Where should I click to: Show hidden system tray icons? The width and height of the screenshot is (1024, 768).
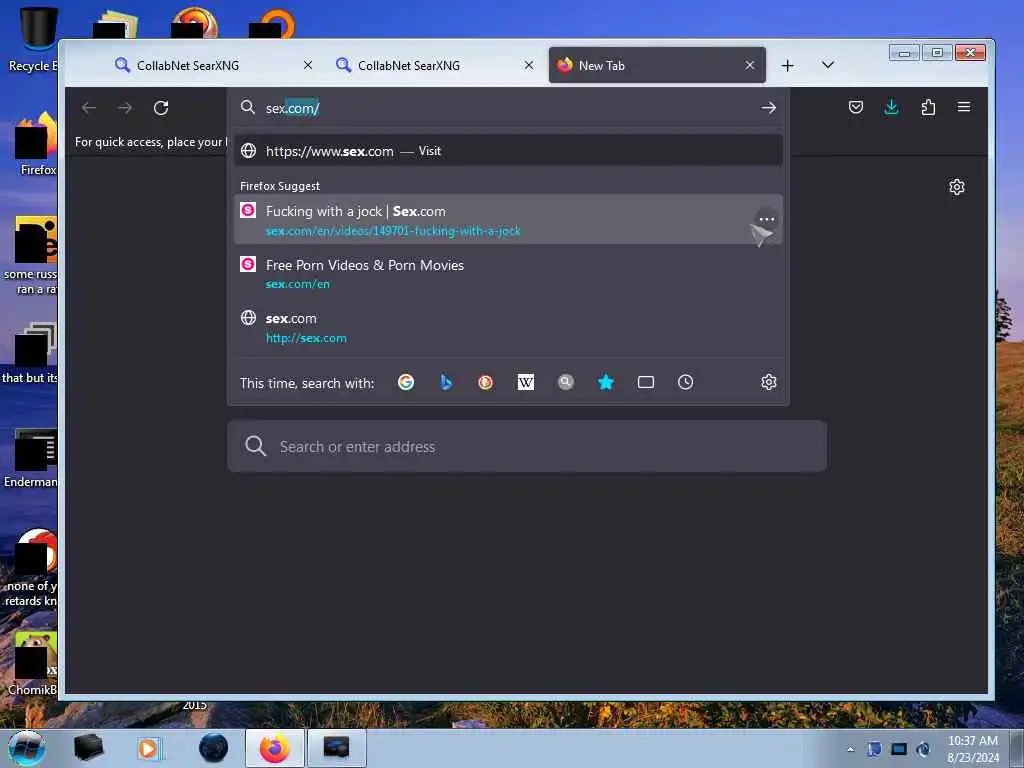[850, 749]
